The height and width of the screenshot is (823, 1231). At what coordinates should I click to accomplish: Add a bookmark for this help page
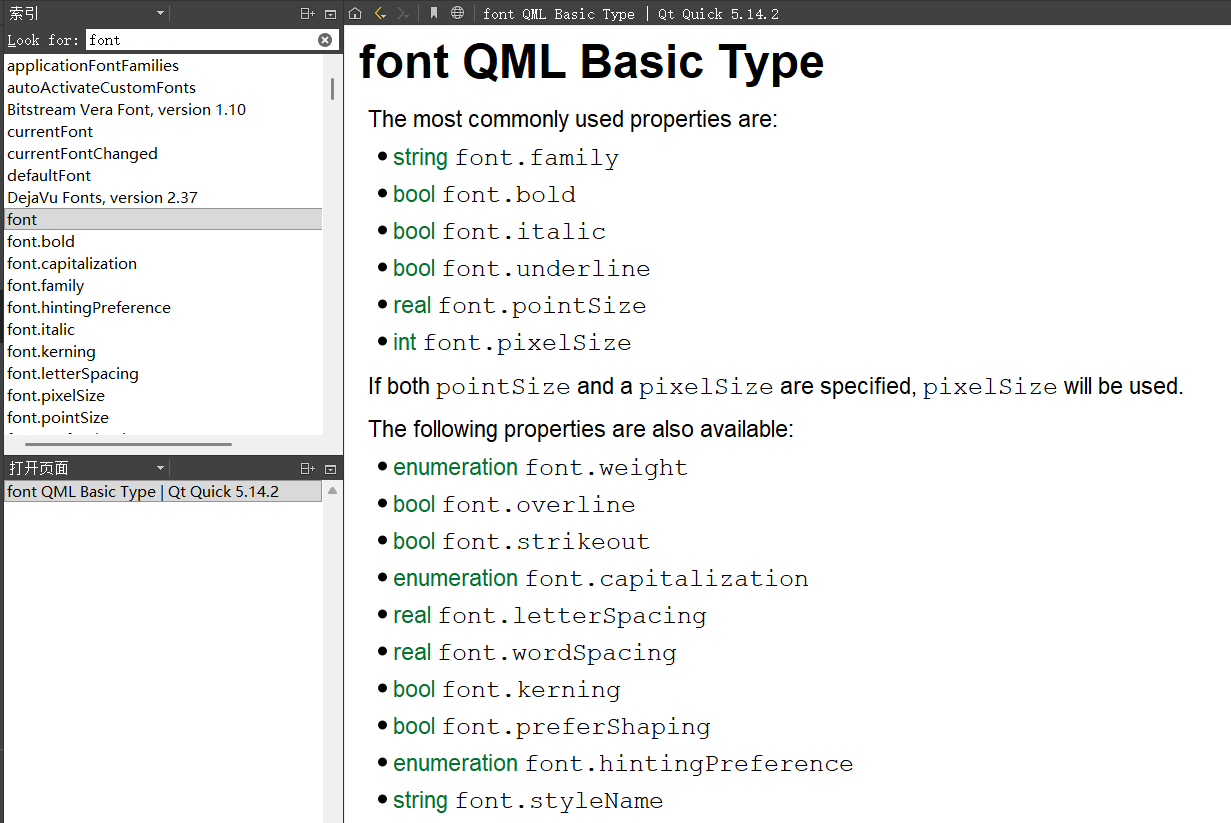tap(433, 13)
